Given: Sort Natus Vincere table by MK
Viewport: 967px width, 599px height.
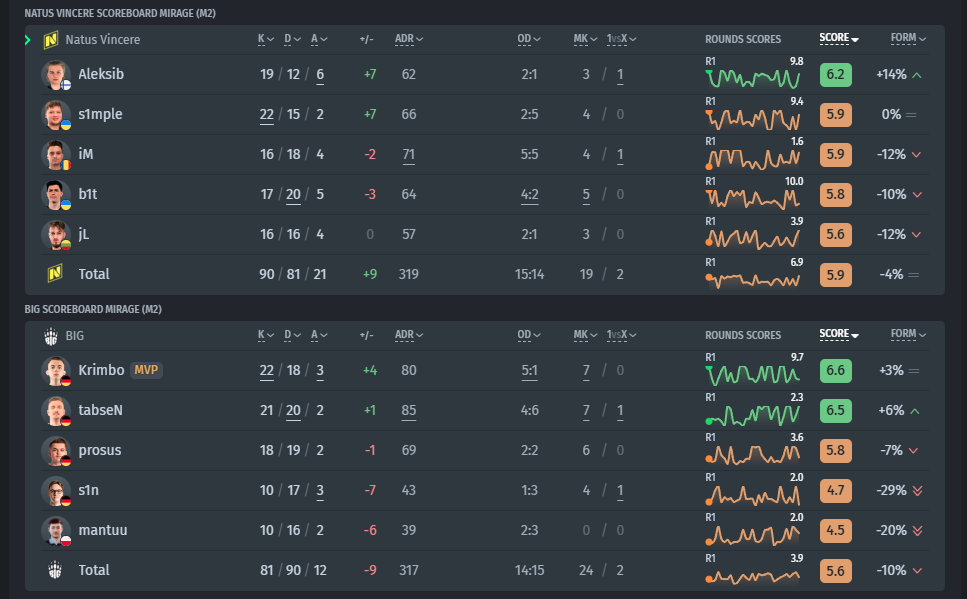Looking at the screenshot, I should [x=585, y=39].
